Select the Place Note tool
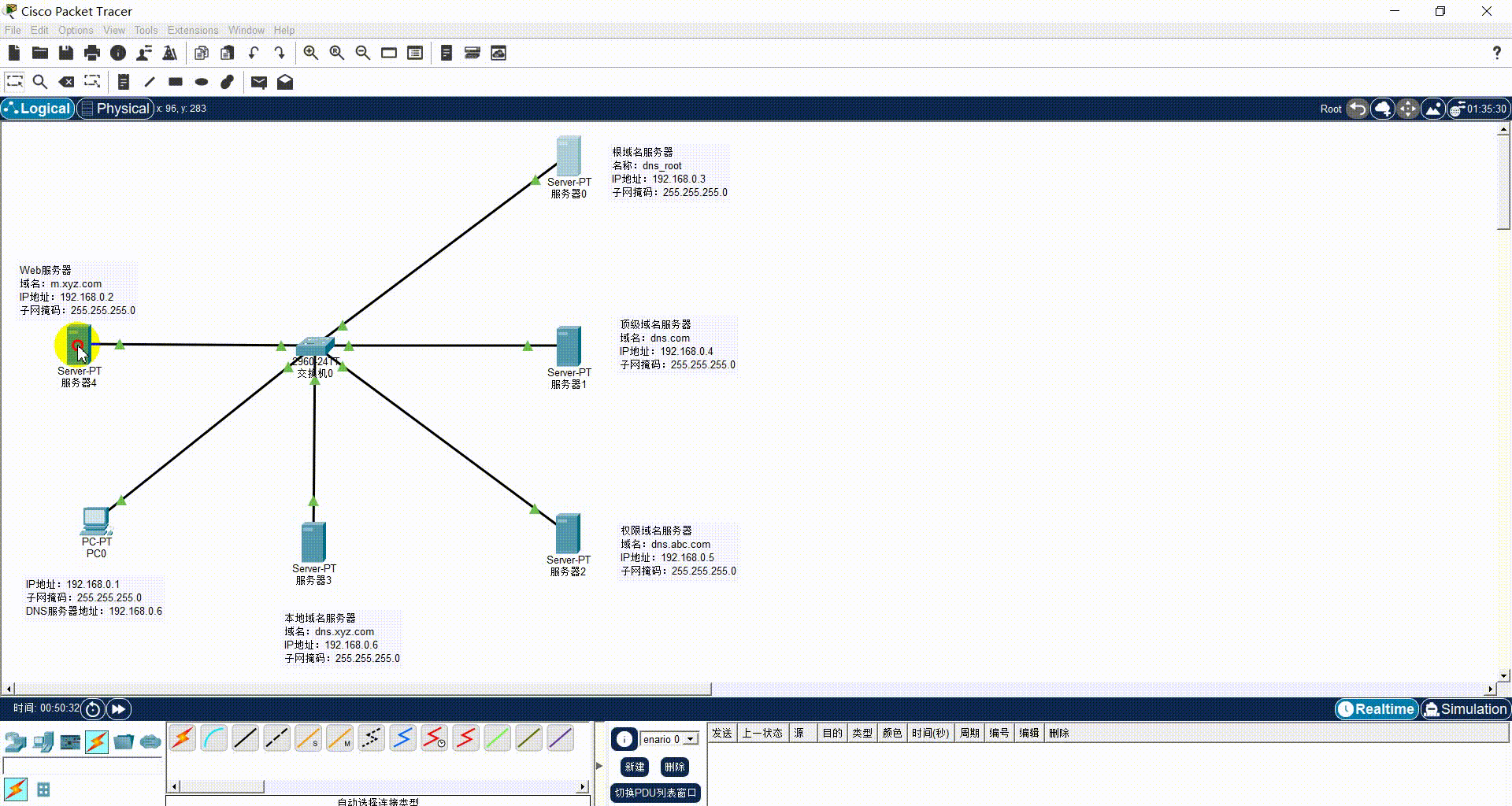 click(124, 82)
